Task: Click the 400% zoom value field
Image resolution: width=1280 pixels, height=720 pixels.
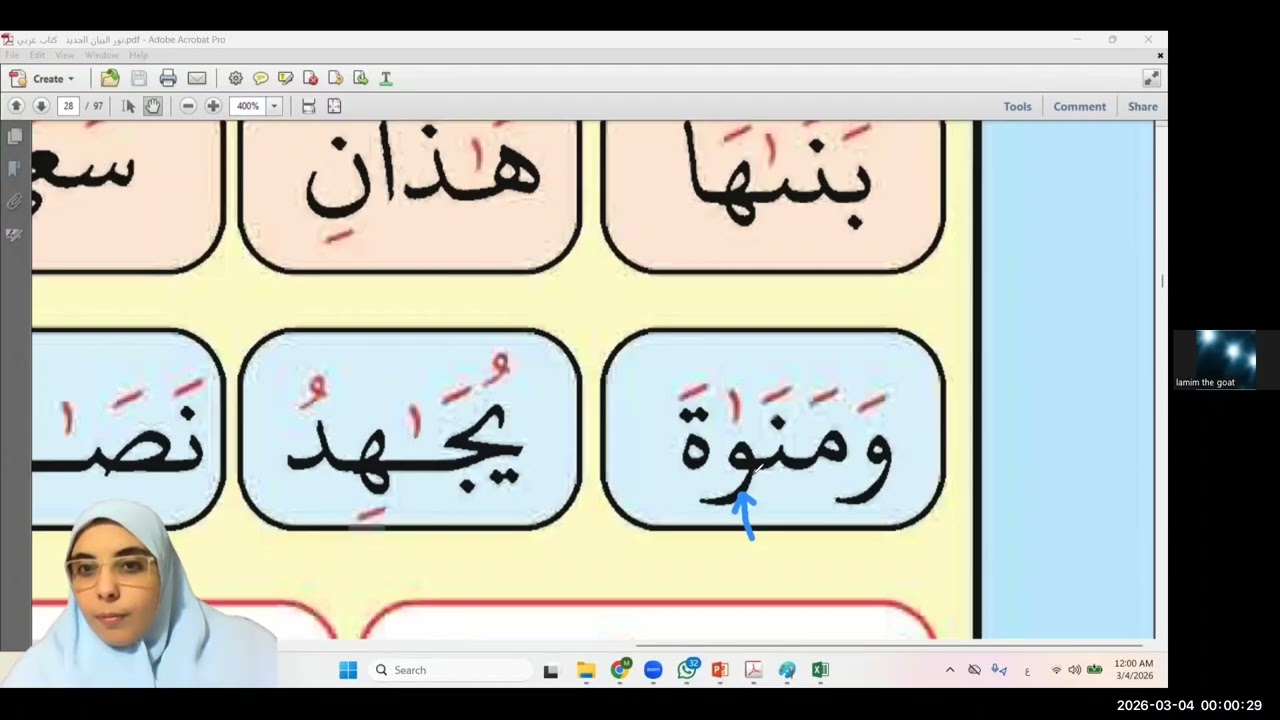Action: point(248,106)
